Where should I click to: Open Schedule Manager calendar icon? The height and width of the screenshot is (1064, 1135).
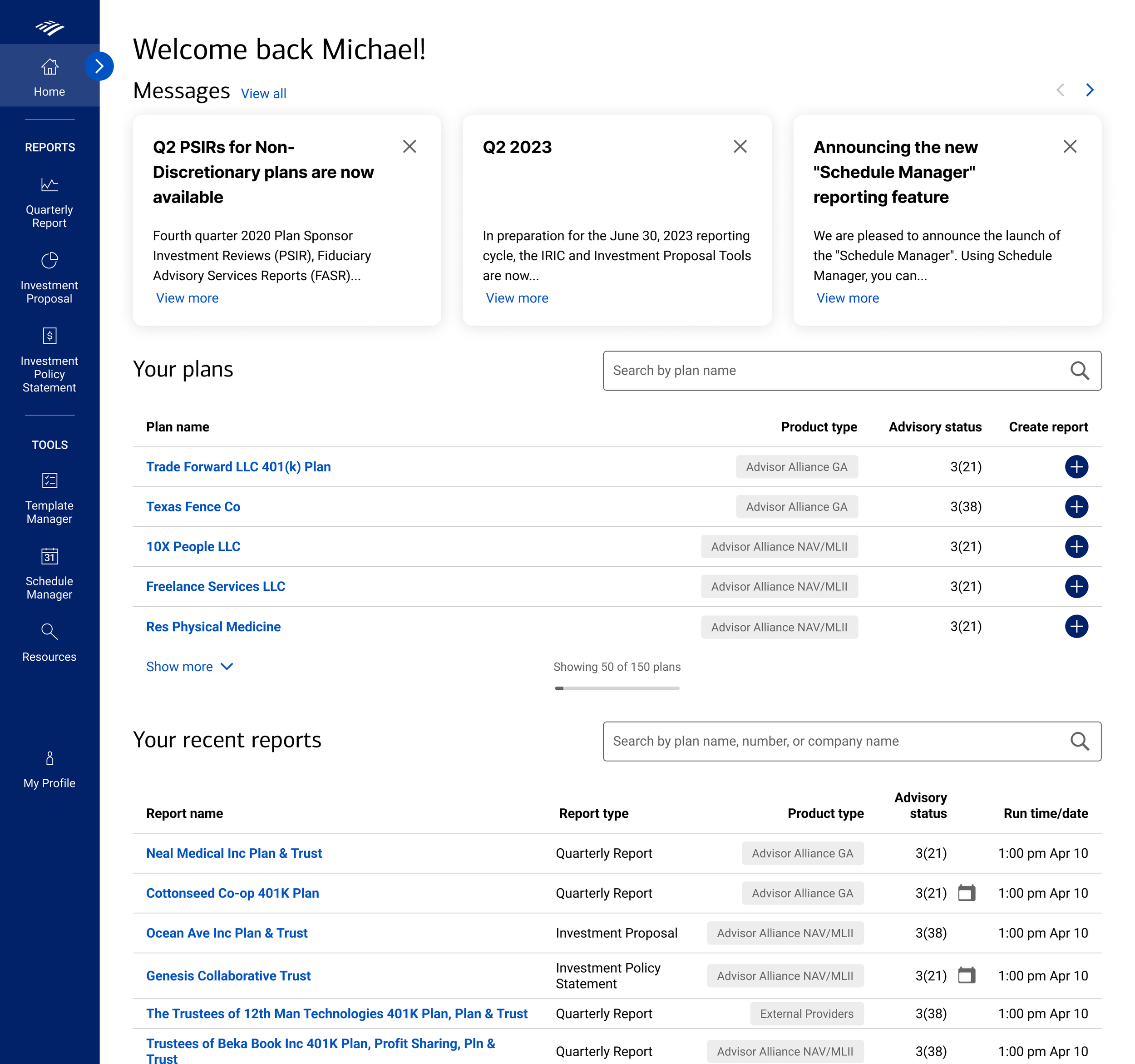tap(49, 556)
